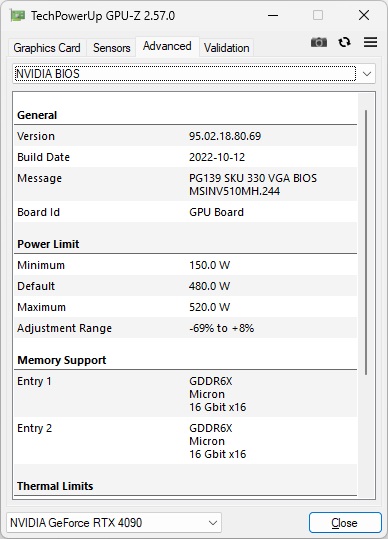Take a screenshot with the camera icon
Screen dimensions: 388x539
coord(319,42)
